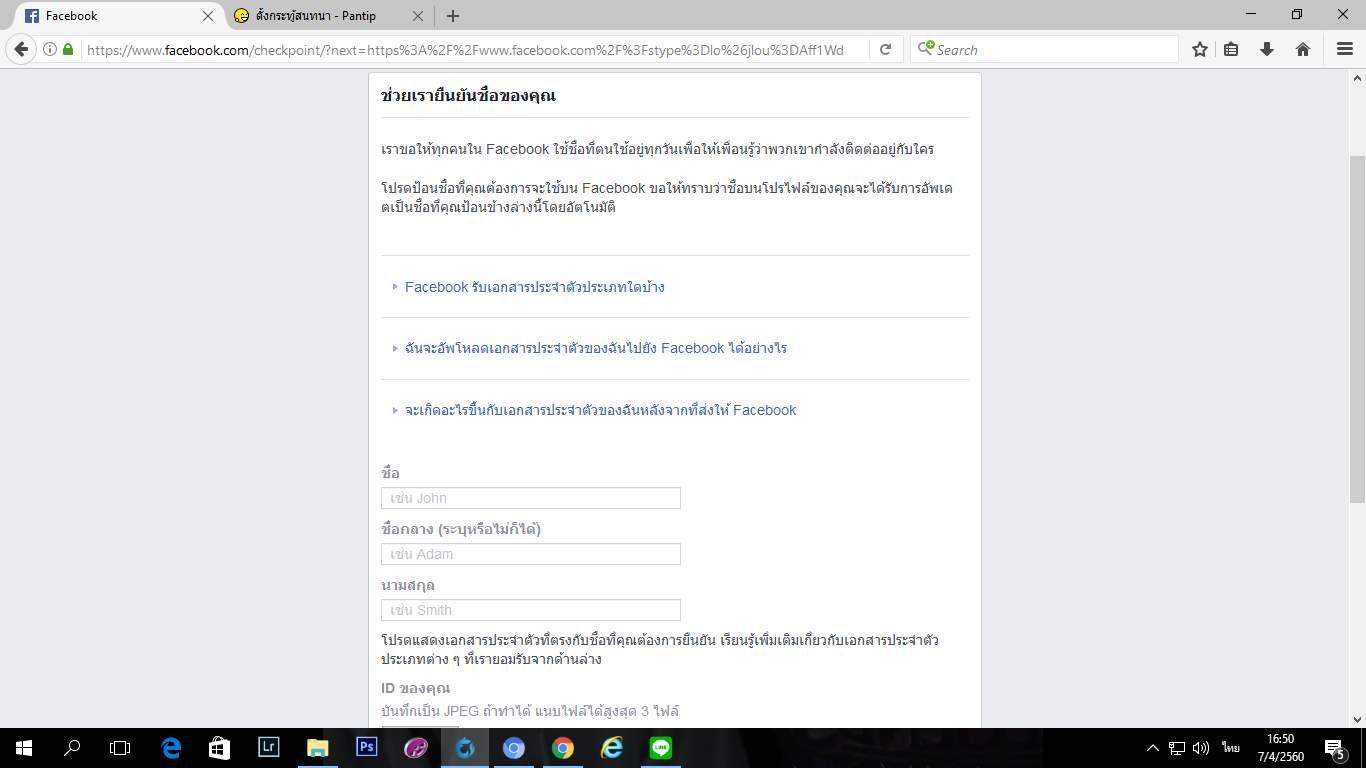Screen dimensions: 1366x768
Task: Expand 'ฉันจะอัพโหลดเอกสารประจำตัว' help section
Action: [x=595, y=348]
